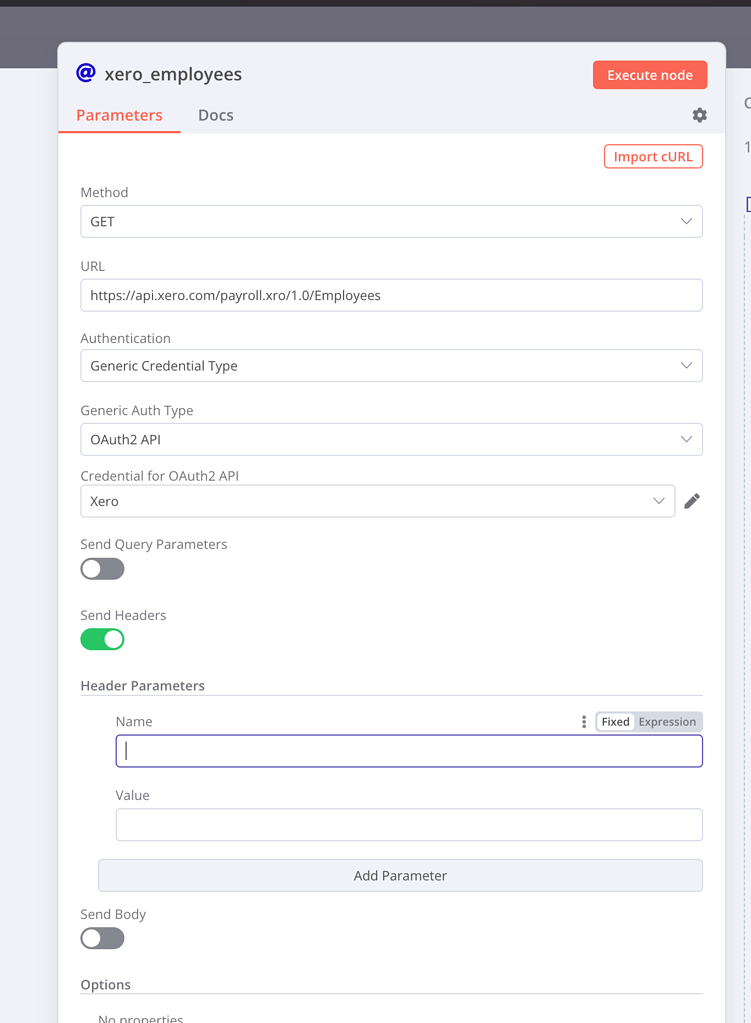Screen dimensions: 751x1023
Task: Click the Add Parameter button
Action: (400, 876)
